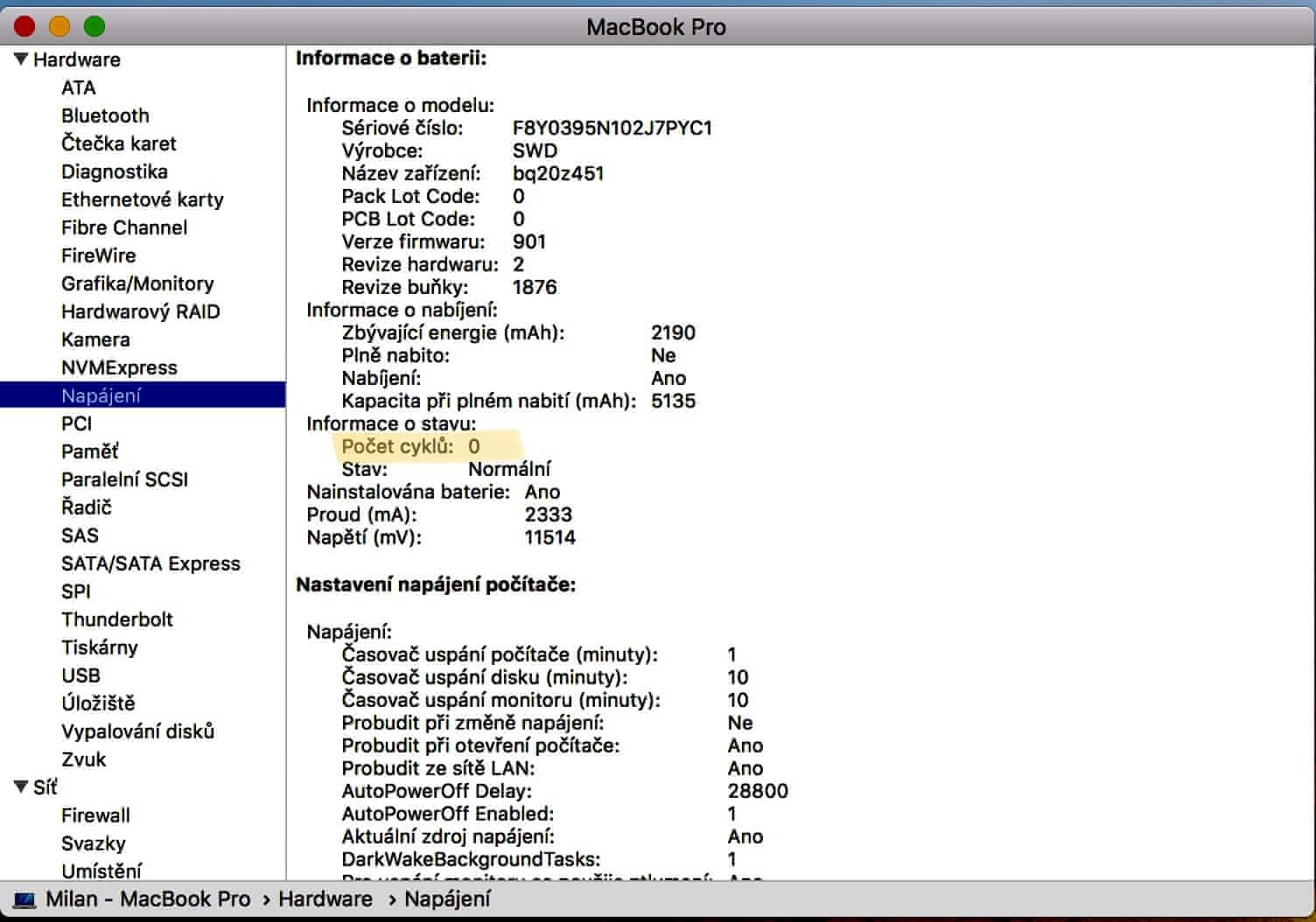Viewport: 1316px width, 922px height.
Task: Select ATA in the sidebar
Action: (79, 87)
